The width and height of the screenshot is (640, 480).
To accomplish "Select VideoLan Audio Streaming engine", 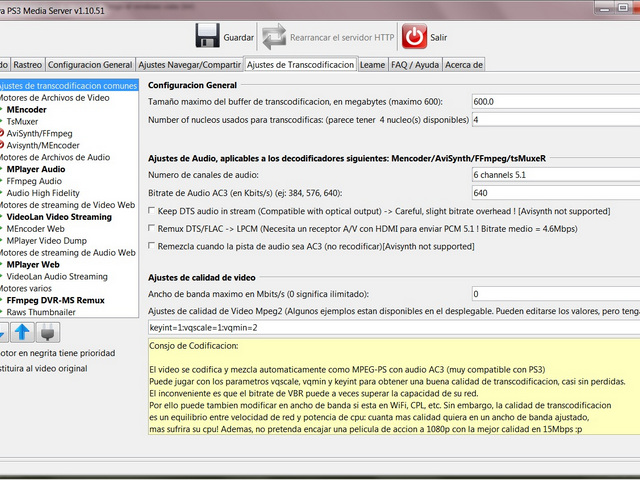I will click(57, 276).
